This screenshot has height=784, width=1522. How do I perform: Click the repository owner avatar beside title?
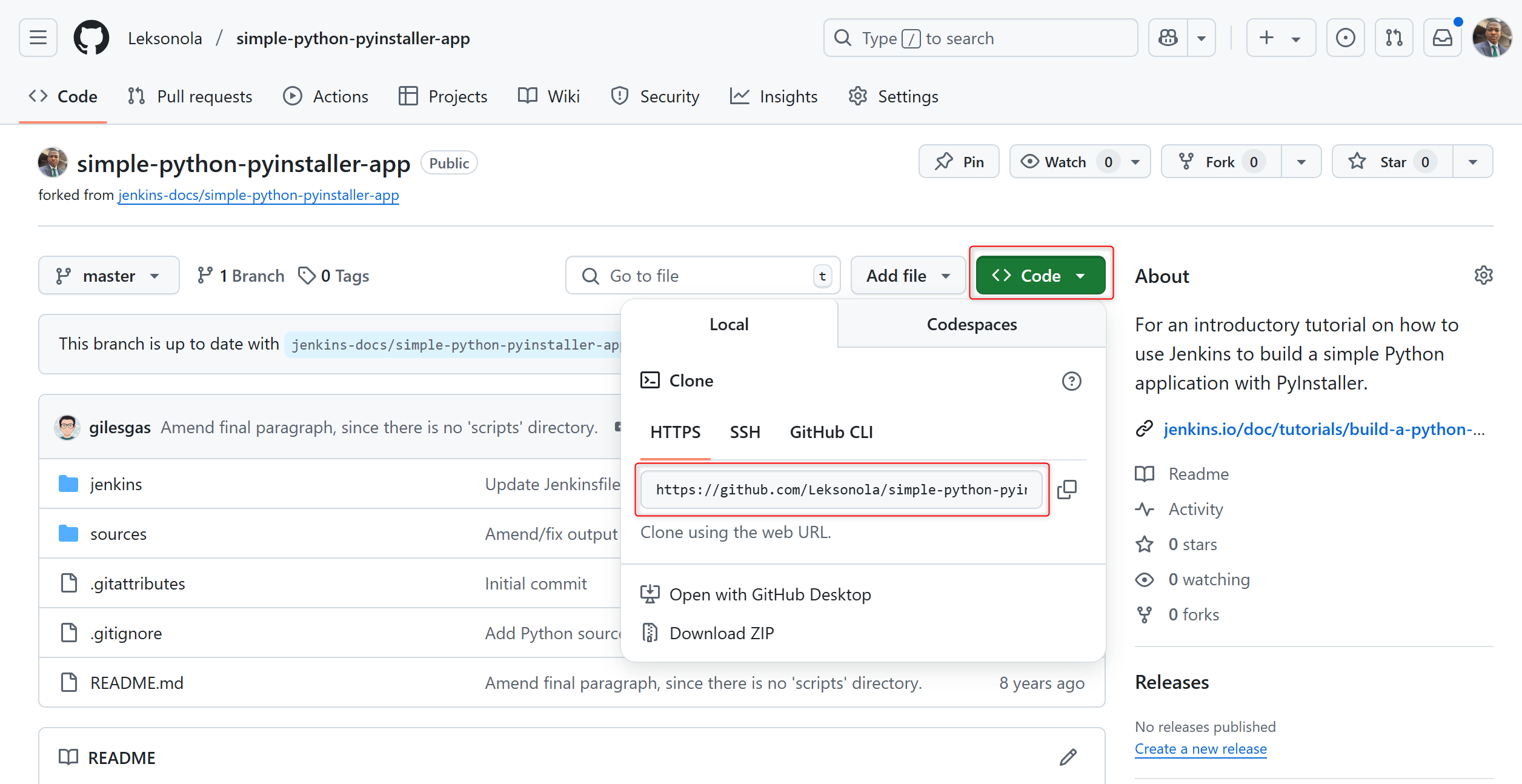pyautogui.click(x=53, y=162)
